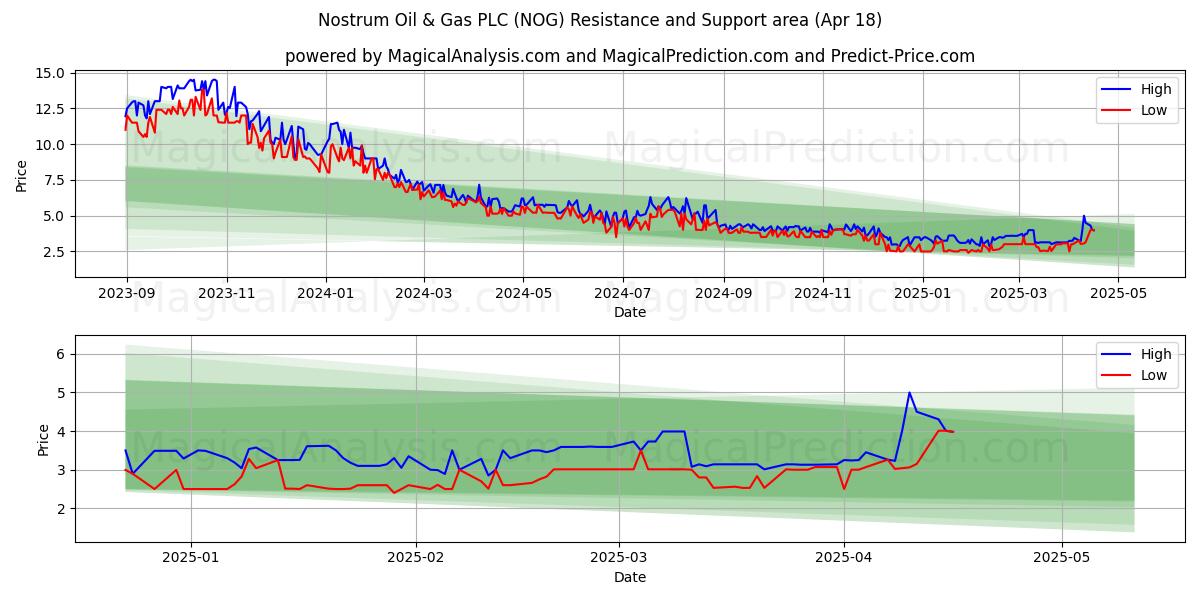Screen dimensions: 1200x600
Task: Click the '2023-11' x-axis label
Action: [x=227, y=293]
